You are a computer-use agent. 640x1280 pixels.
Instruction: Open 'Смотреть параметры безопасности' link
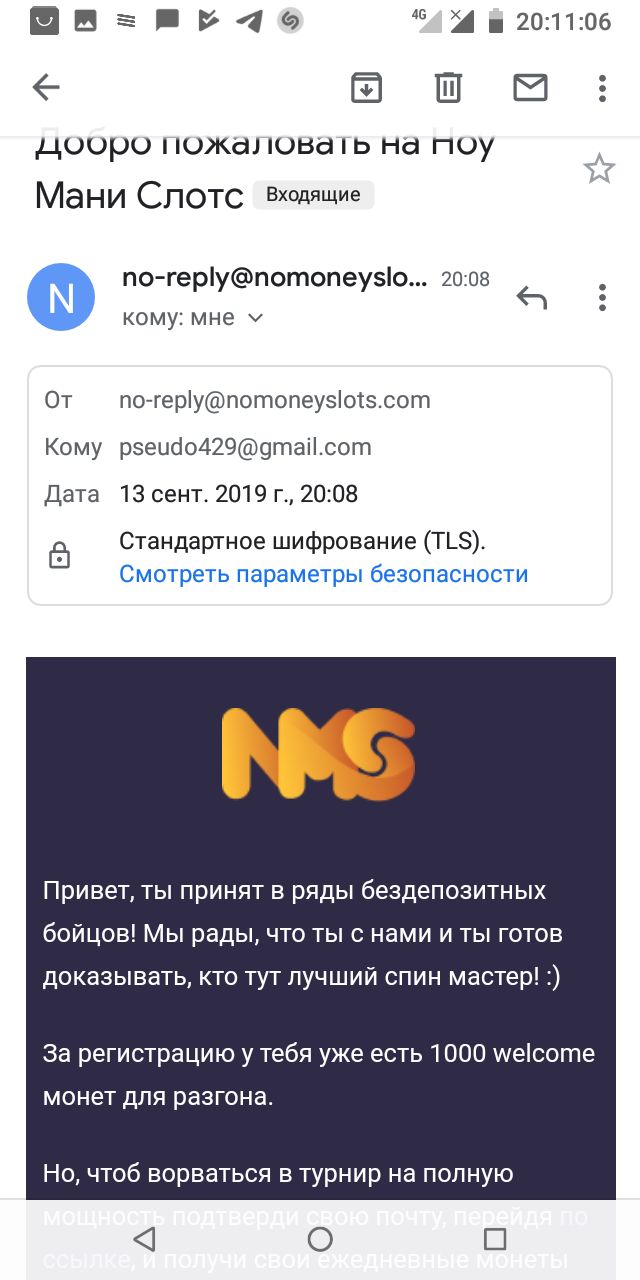coord(324,573)
